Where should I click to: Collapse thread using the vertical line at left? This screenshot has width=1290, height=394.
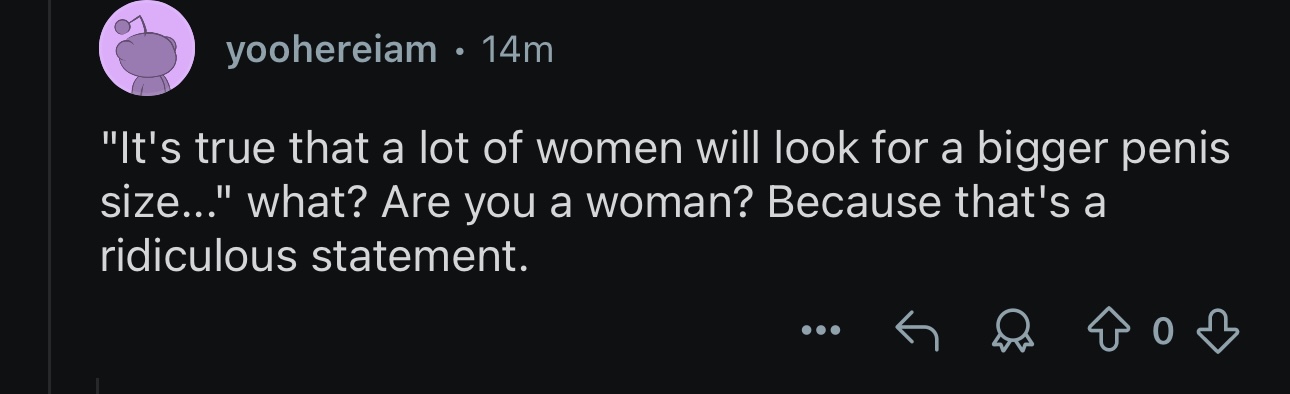pyautogui.click(x=50, y=197)
